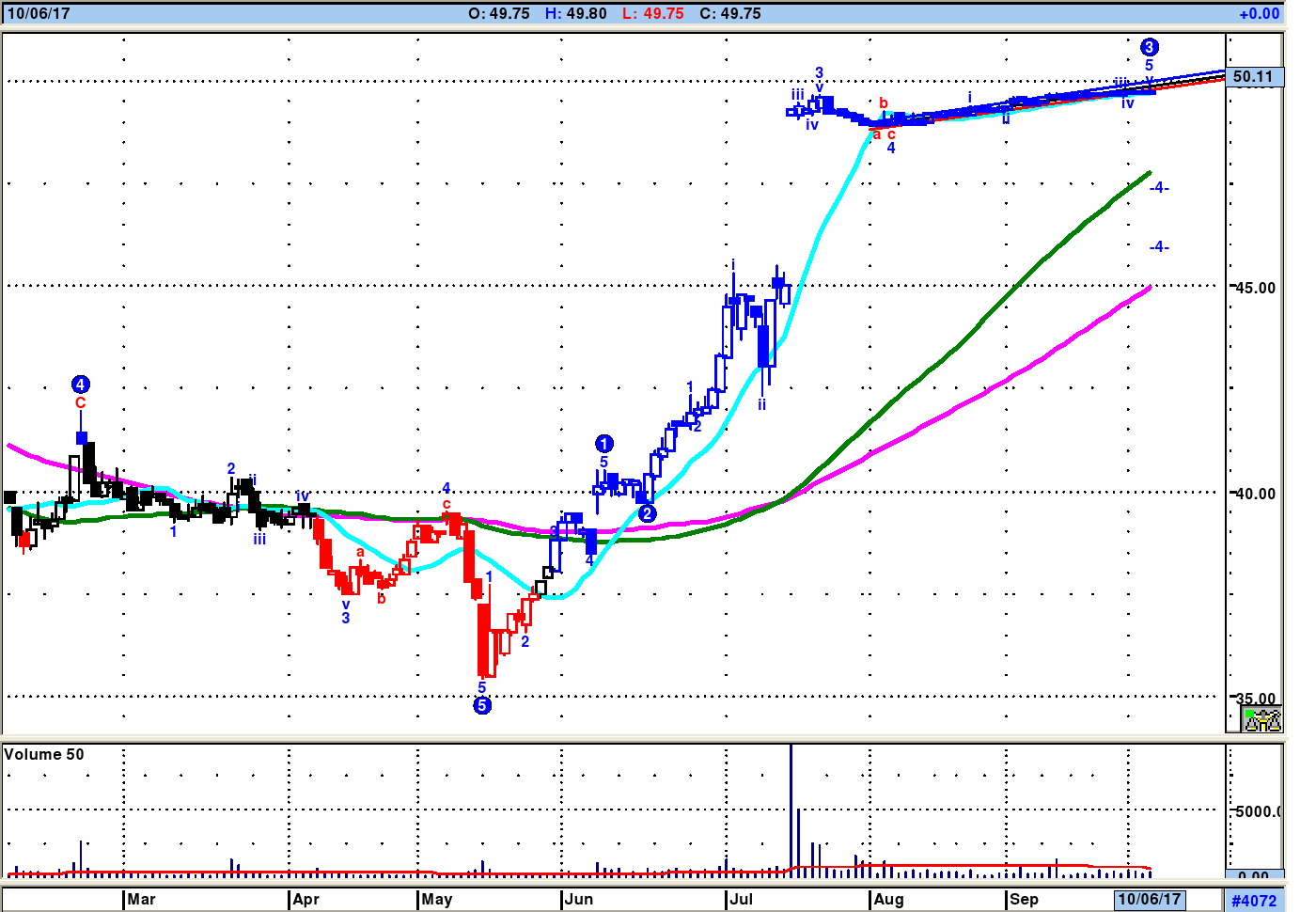
Task: Select the Mar label on the time axis
Action: click(141, 900)
